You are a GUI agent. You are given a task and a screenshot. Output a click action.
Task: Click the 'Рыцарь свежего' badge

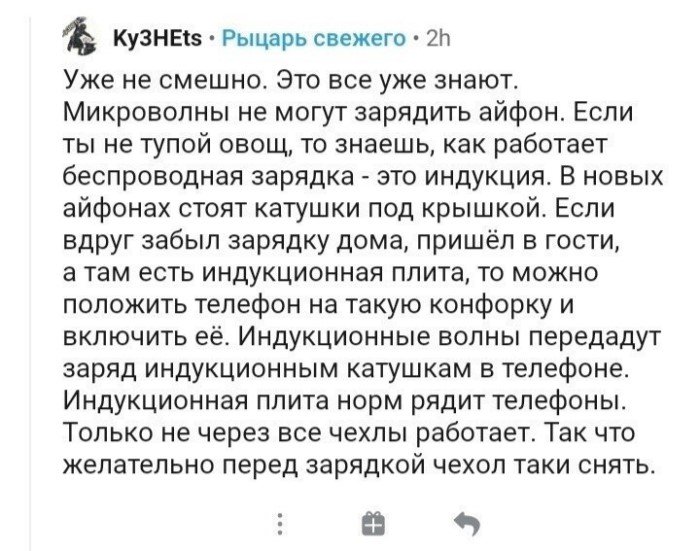314,40
